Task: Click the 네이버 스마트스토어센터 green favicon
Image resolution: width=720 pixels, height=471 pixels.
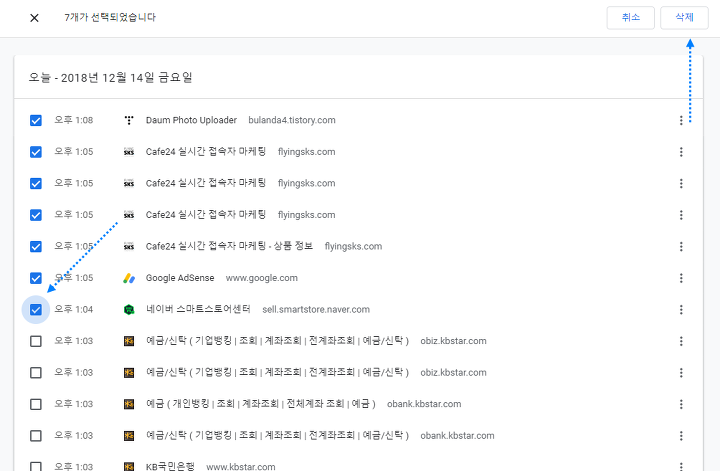Action: (129, 310)
